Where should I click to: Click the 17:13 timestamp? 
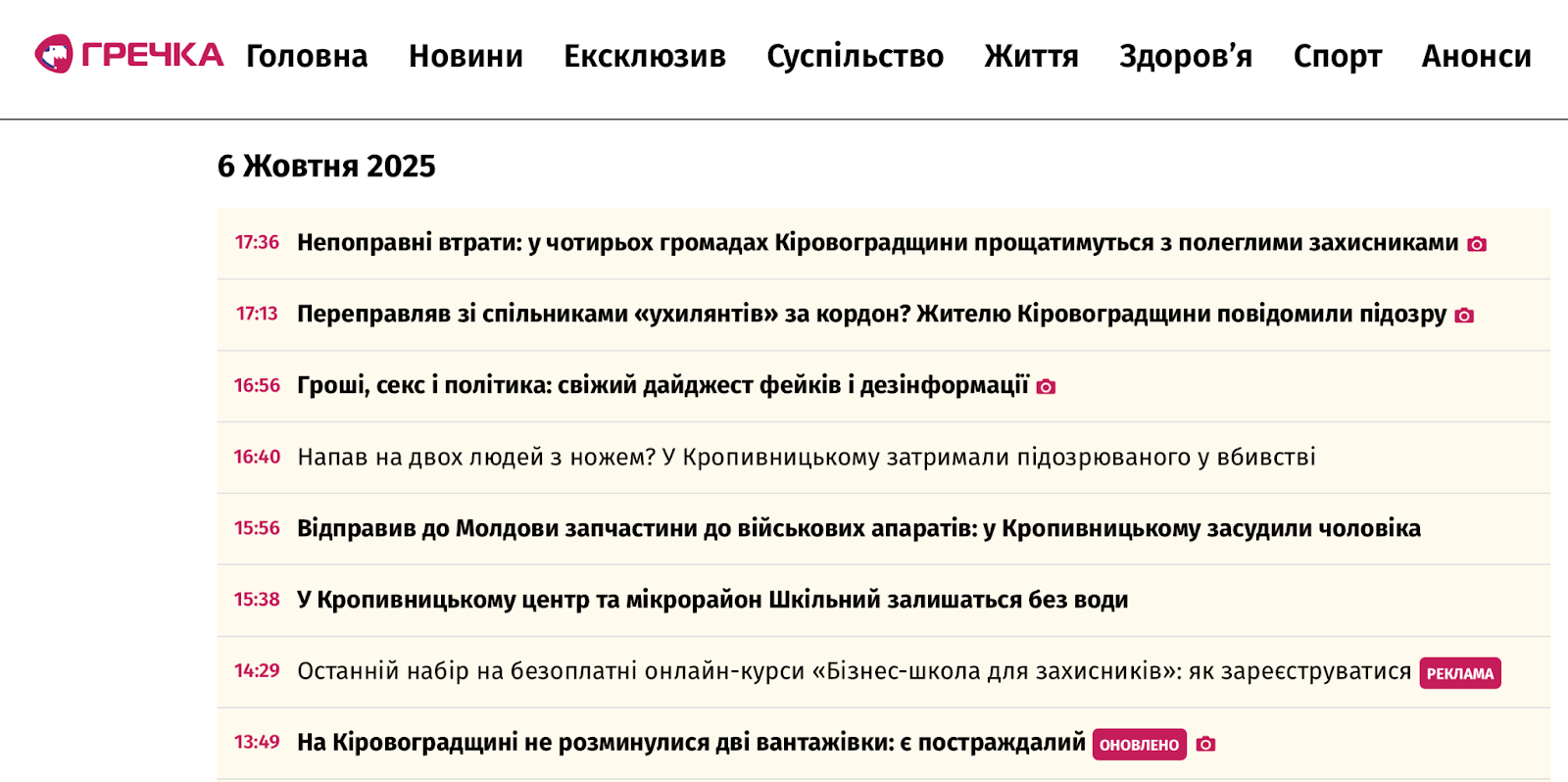click(257, 314)
